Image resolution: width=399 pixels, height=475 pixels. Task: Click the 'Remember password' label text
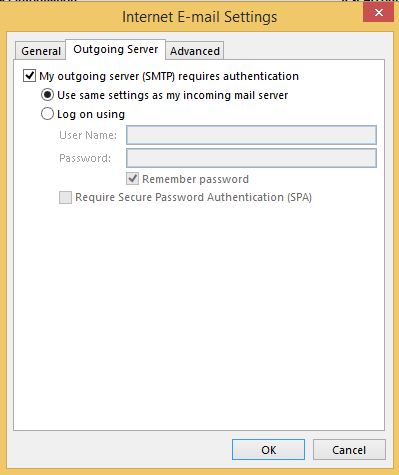195,179
